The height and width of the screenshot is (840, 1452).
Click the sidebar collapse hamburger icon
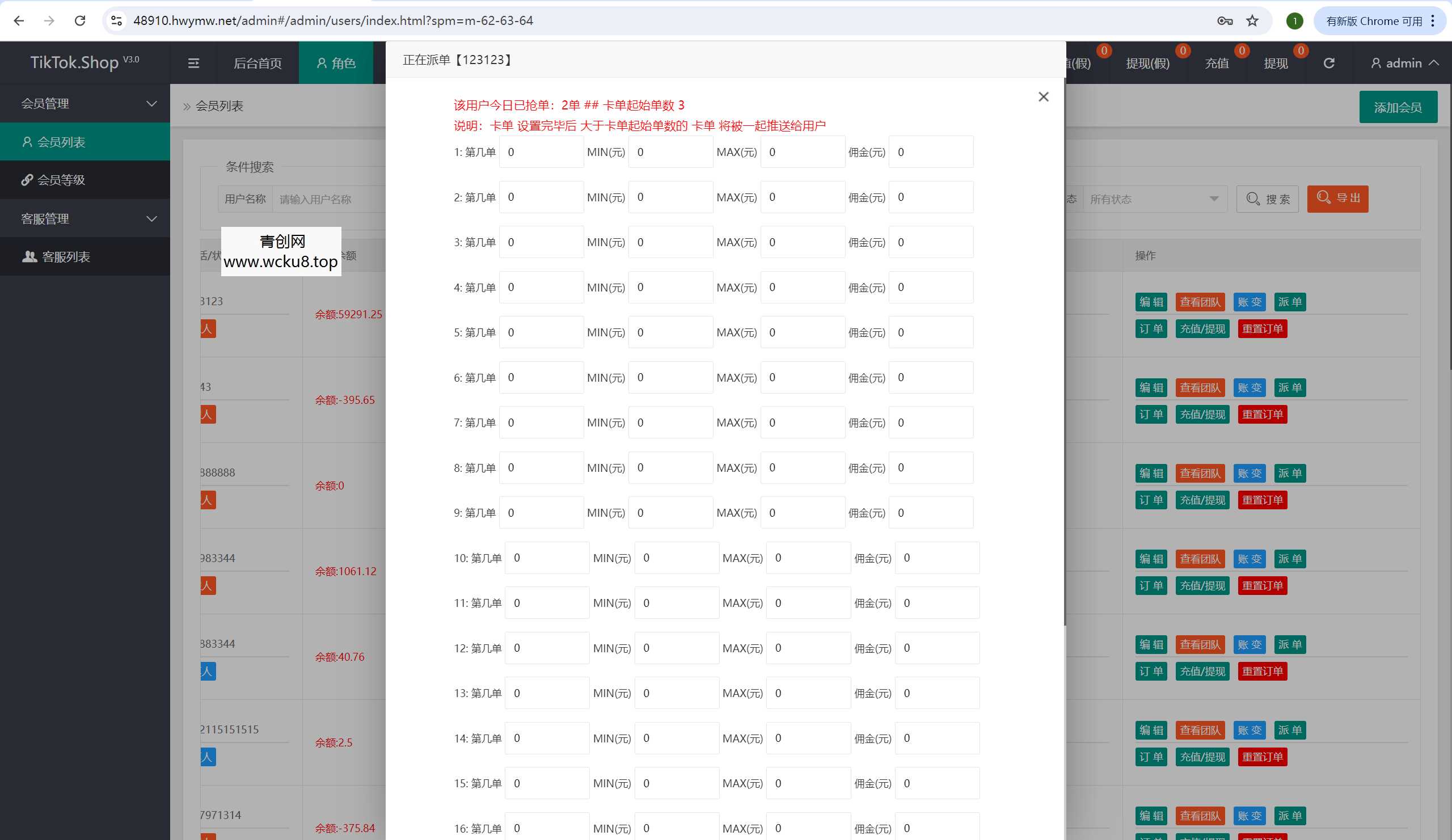(193, 63)
